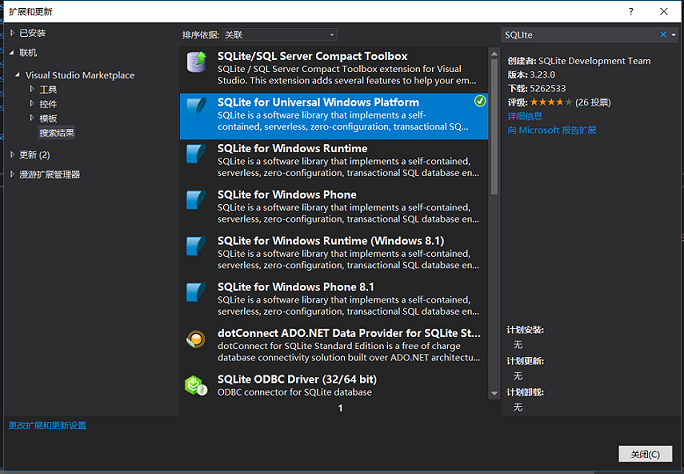Select SQLite/SQL Server Compact Toolbox title
The image size is (684, 474).
pyautogui.click(x=312, y=56)
